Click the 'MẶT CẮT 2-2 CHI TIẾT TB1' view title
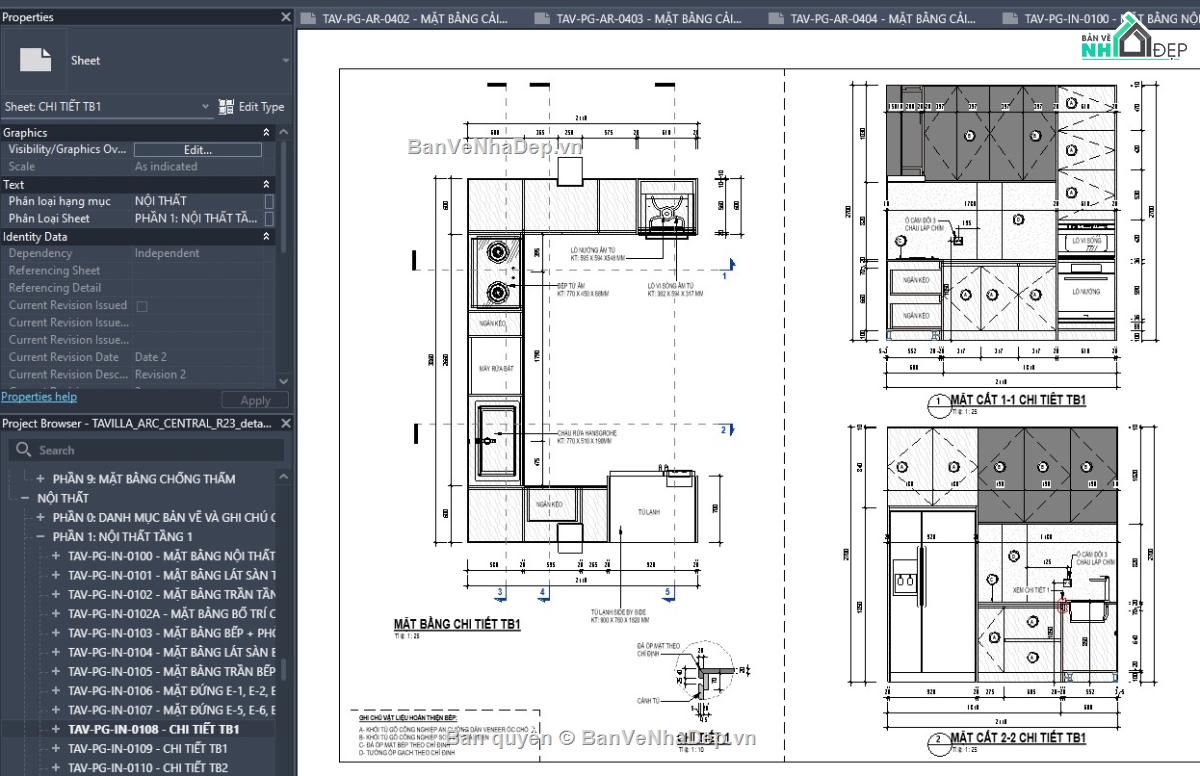This screenshot has height=776, width=1200. click(x=1018, y=738)
